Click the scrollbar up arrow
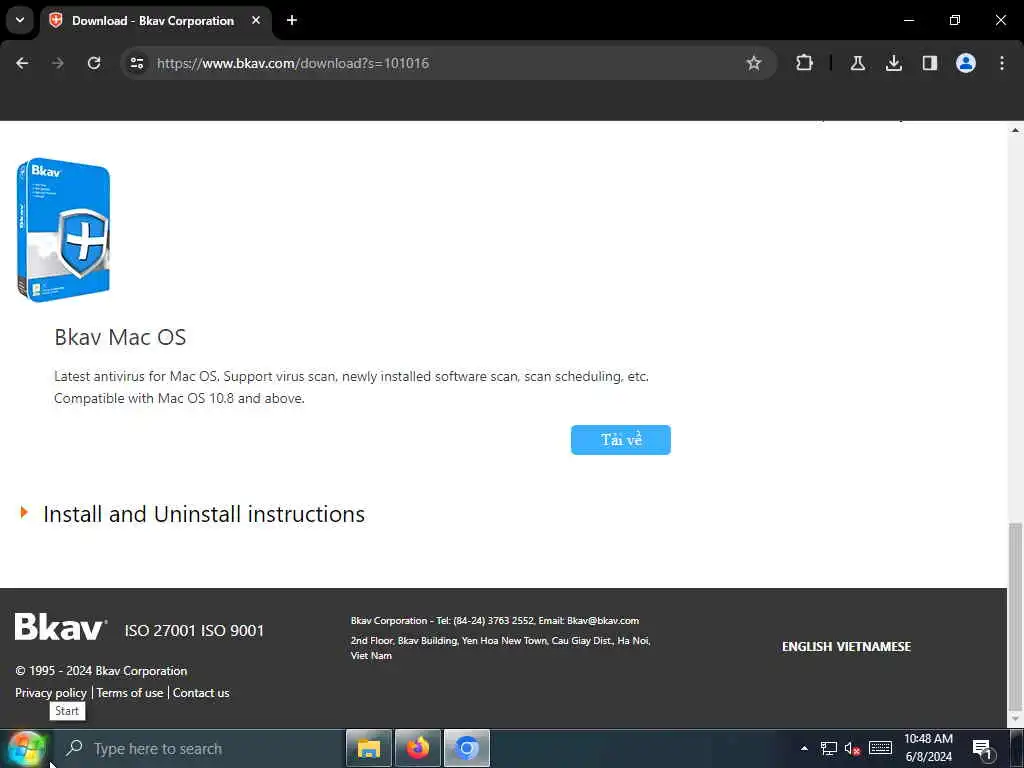This screenshot has width=1024, height=768. click(x=1015, y=130)
